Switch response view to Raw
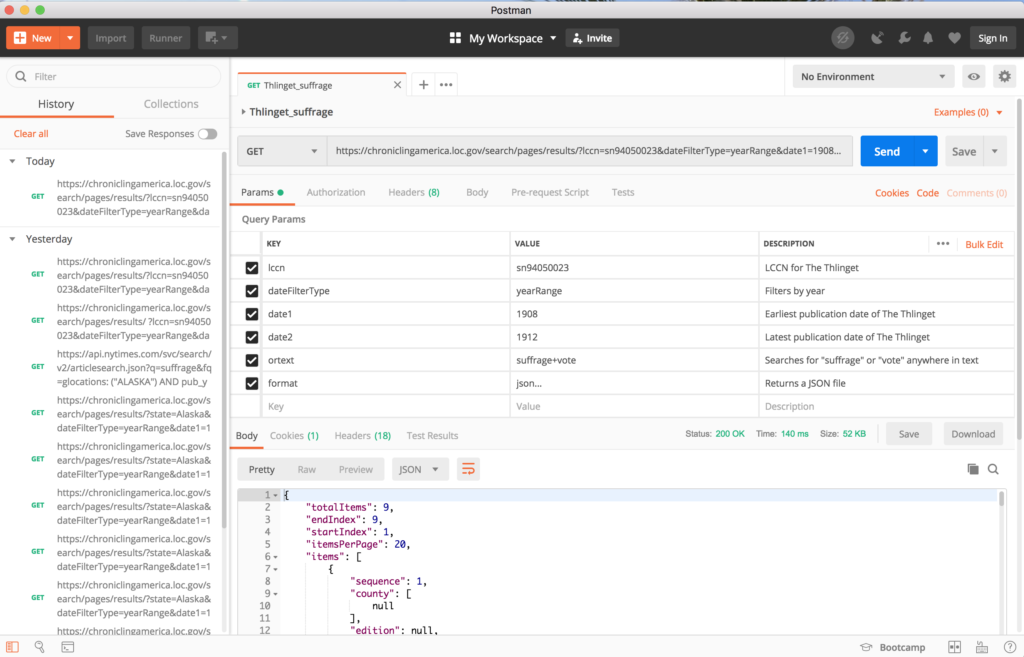Image resolution: width=1024 pixels, height=657 pixels. pos(306,469)
